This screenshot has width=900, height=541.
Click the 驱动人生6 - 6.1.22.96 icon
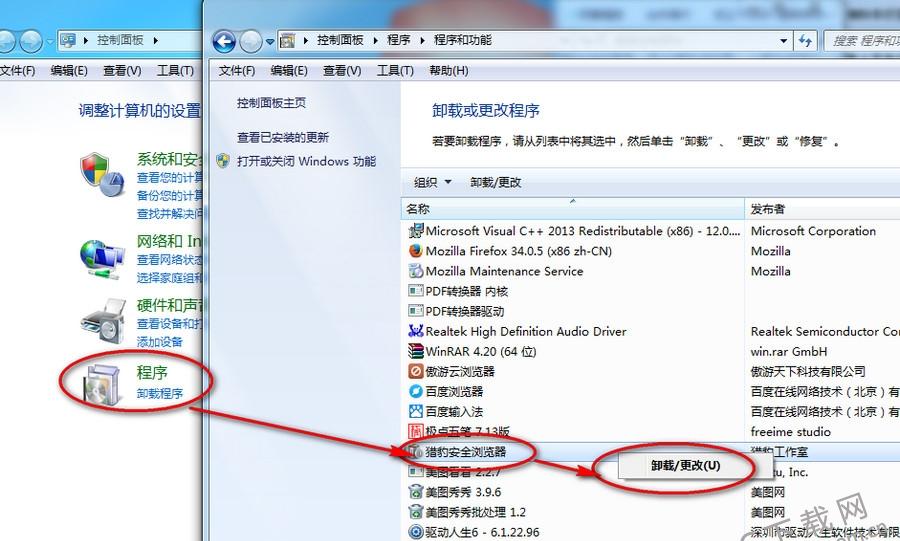(x=416, y=532)
